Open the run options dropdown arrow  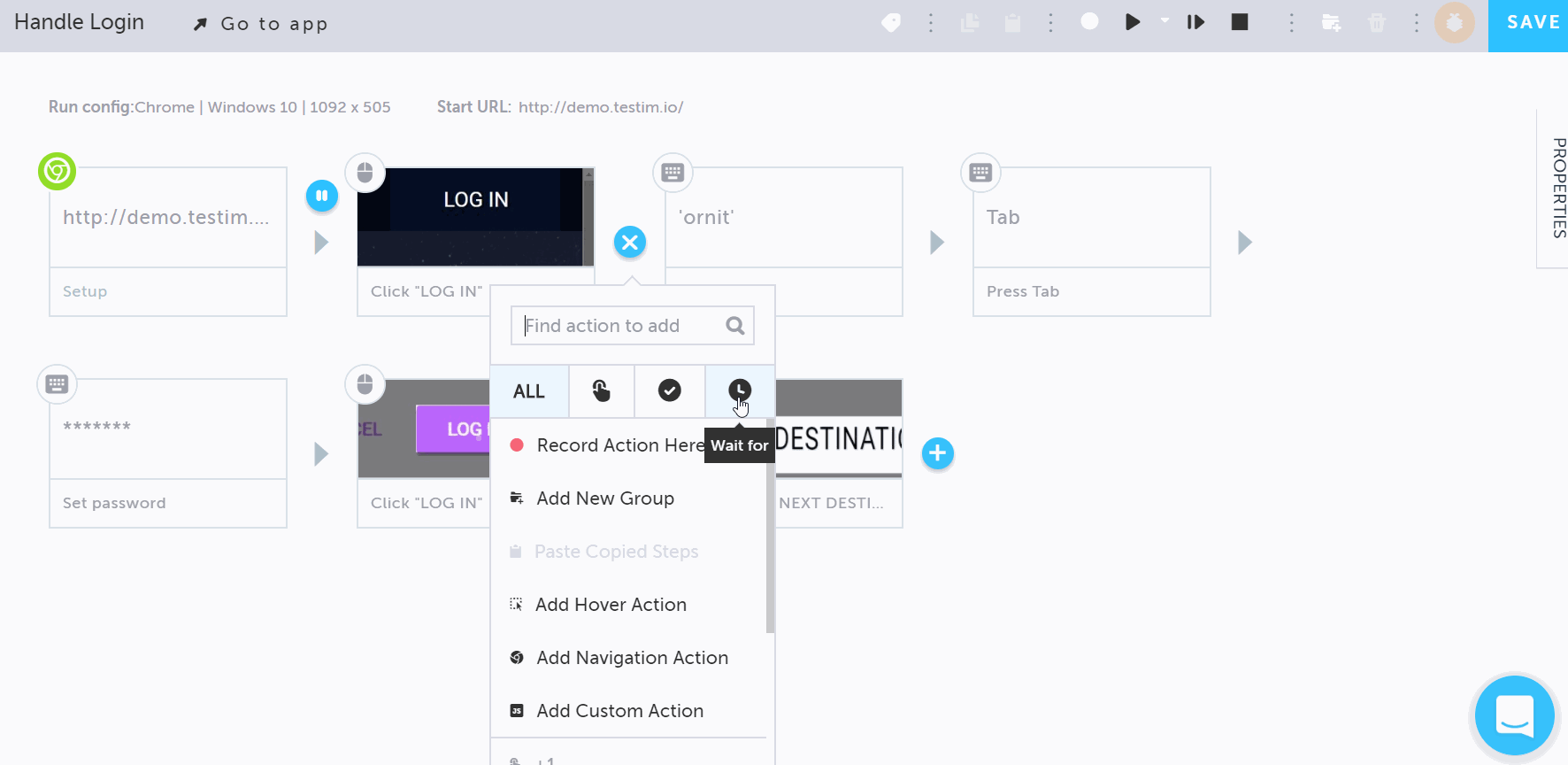(x=1164, y=20)
